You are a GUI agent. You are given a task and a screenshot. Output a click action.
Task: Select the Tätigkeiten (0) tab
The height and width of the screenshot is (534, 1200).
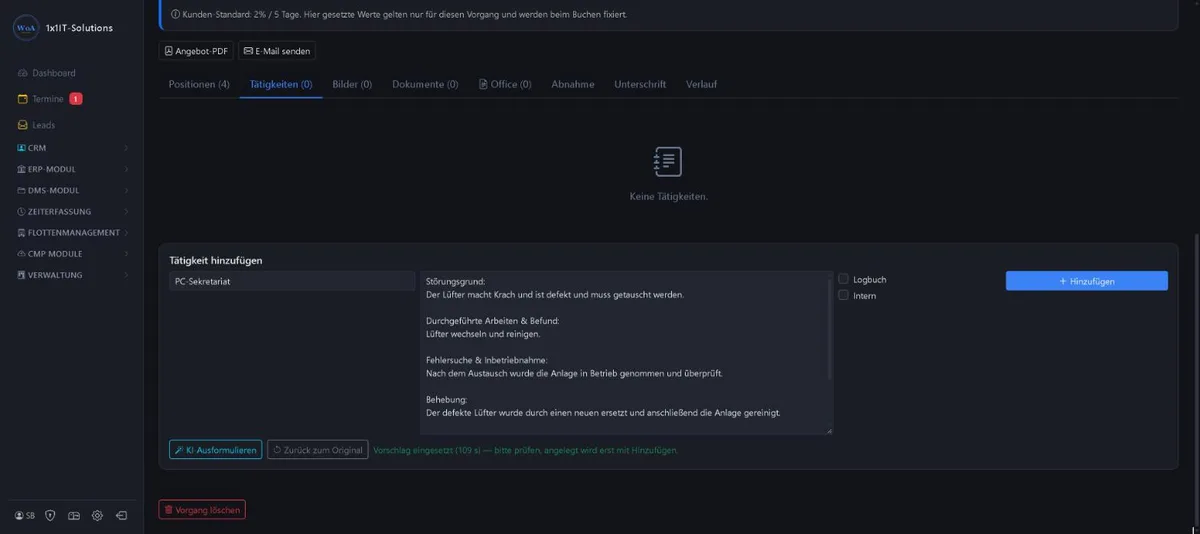pos(281,85)
